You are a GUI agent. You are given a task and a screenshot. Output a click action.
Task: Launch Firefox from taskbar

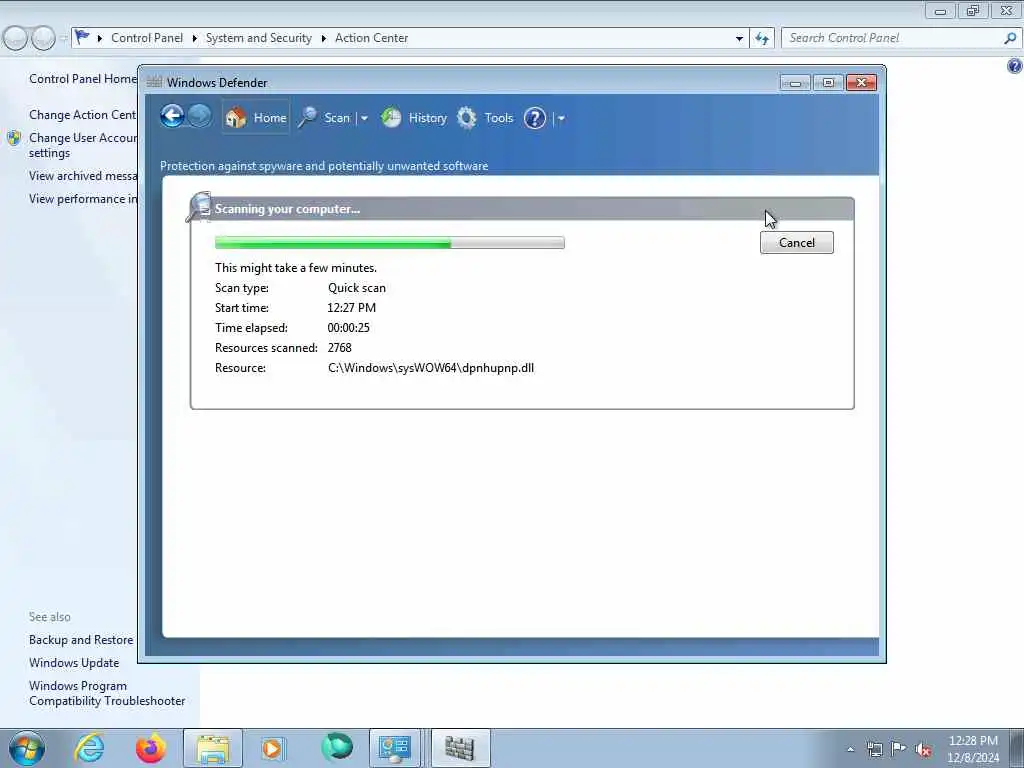pos(151,748)
